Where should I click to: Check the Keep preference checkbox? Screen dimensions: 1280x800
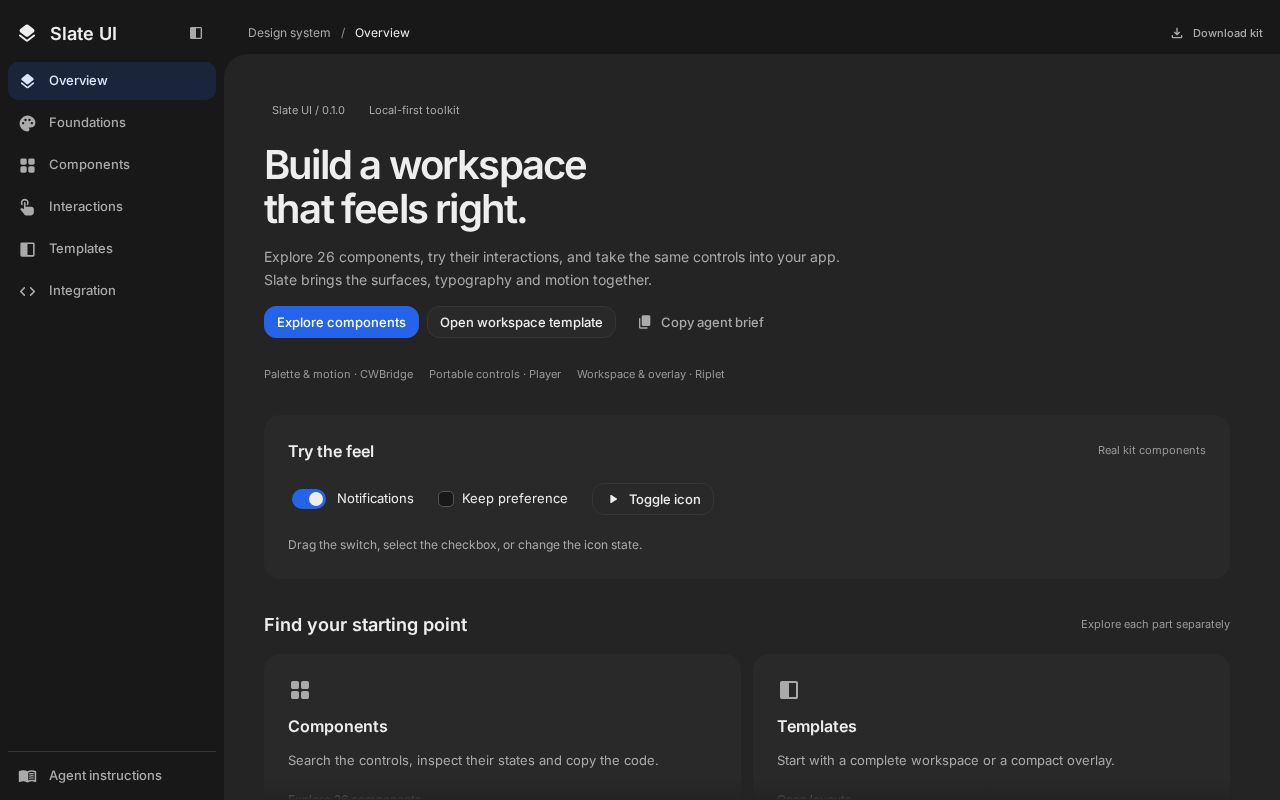(446, 499)
